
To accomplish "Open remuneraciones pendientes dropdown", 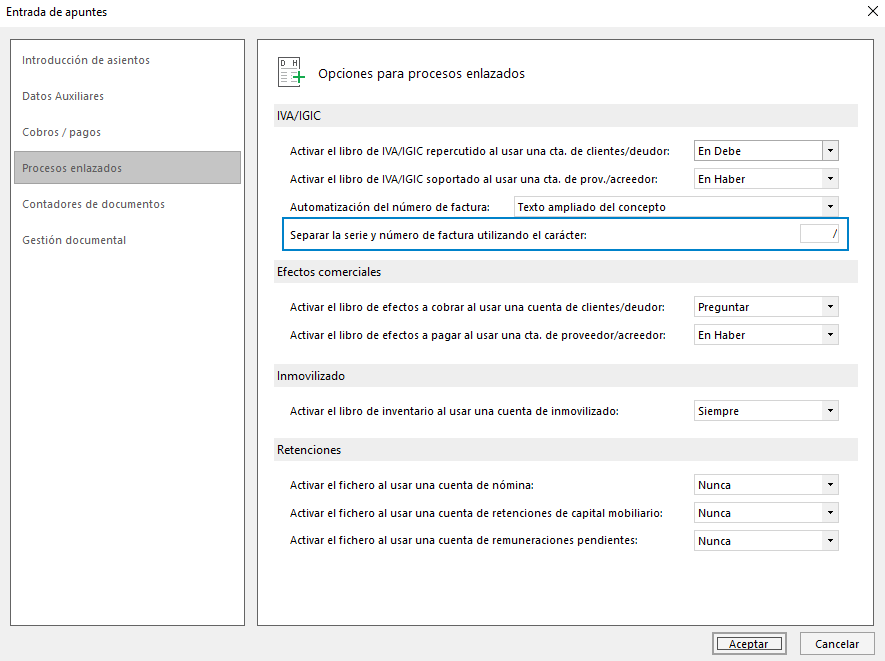I will click(x=766, y=541).
